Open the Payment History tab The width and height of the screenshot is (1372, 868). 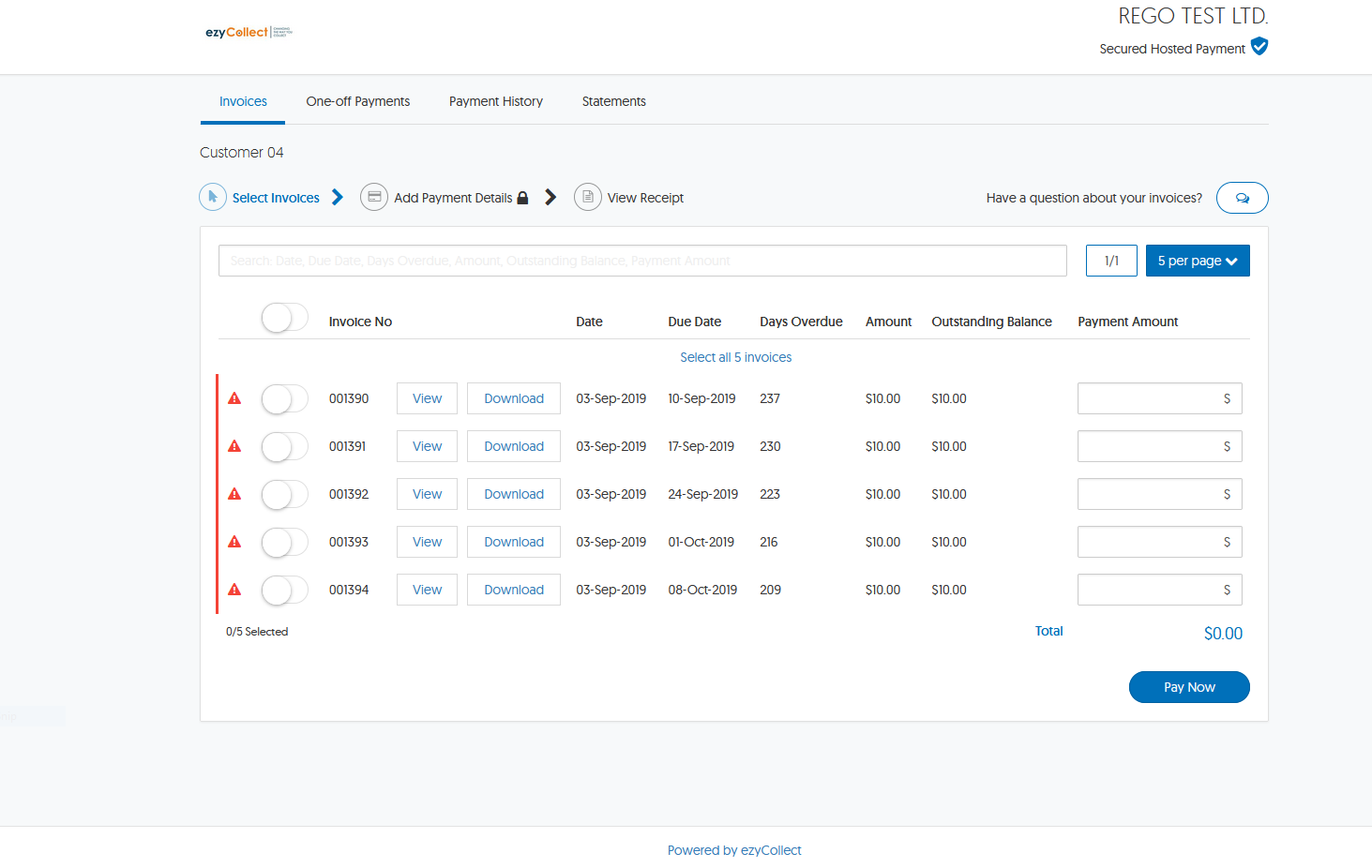click(496, 101)
